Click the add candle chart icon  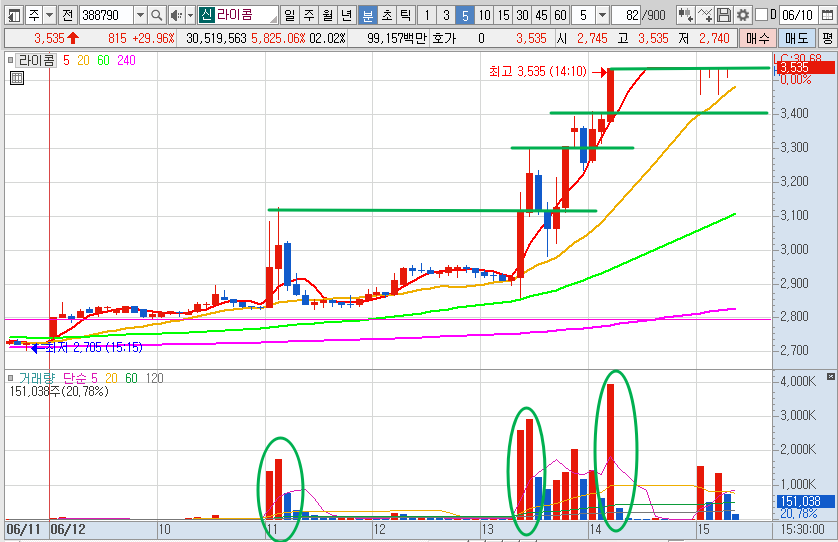[685, 15]
